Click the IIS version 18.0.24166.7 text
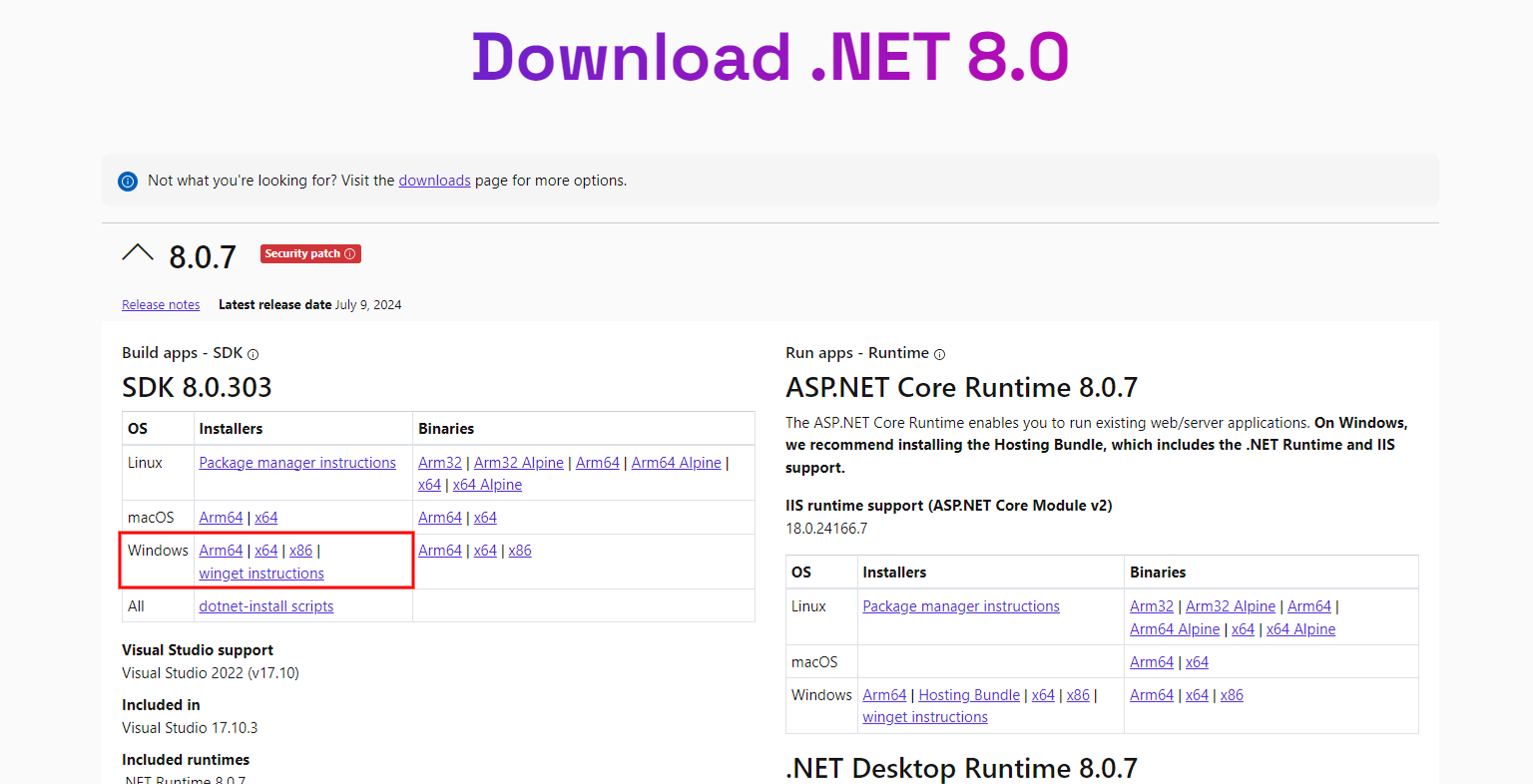The height and width of the screenshot is (784, 1533). point(826,529)
